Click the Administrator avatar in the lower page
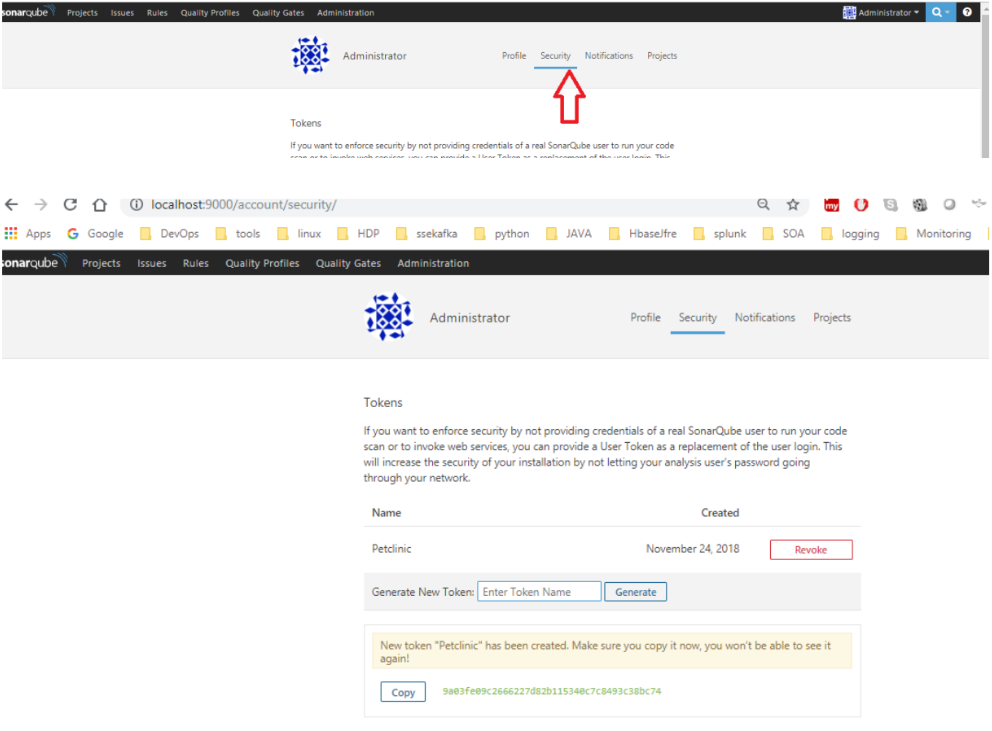The width and height of the screenshot is (992, 731). pyautogui.click(x=388, y=317)
